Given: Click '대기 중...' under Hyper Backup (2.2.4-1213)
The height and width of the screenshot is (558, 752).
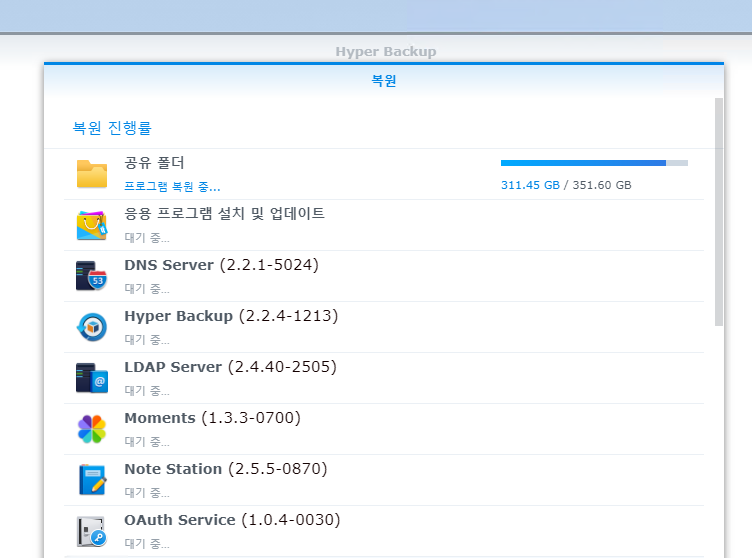Looking at the screenshot, I should click(147, 340).
